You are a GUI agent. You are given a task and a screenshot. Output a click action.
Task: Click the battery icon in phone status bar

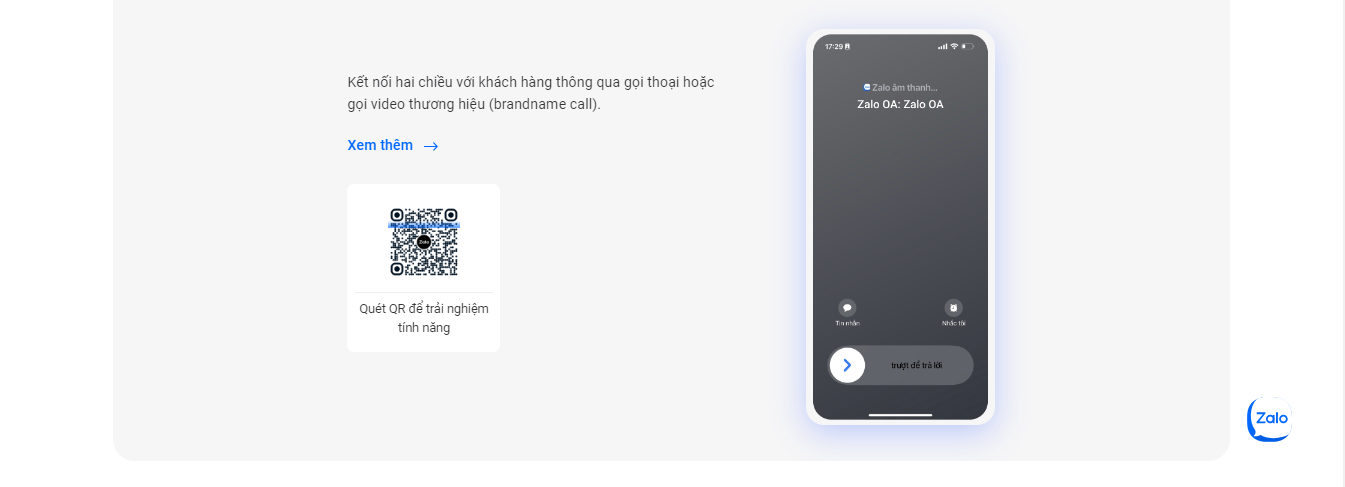(968, 46)
